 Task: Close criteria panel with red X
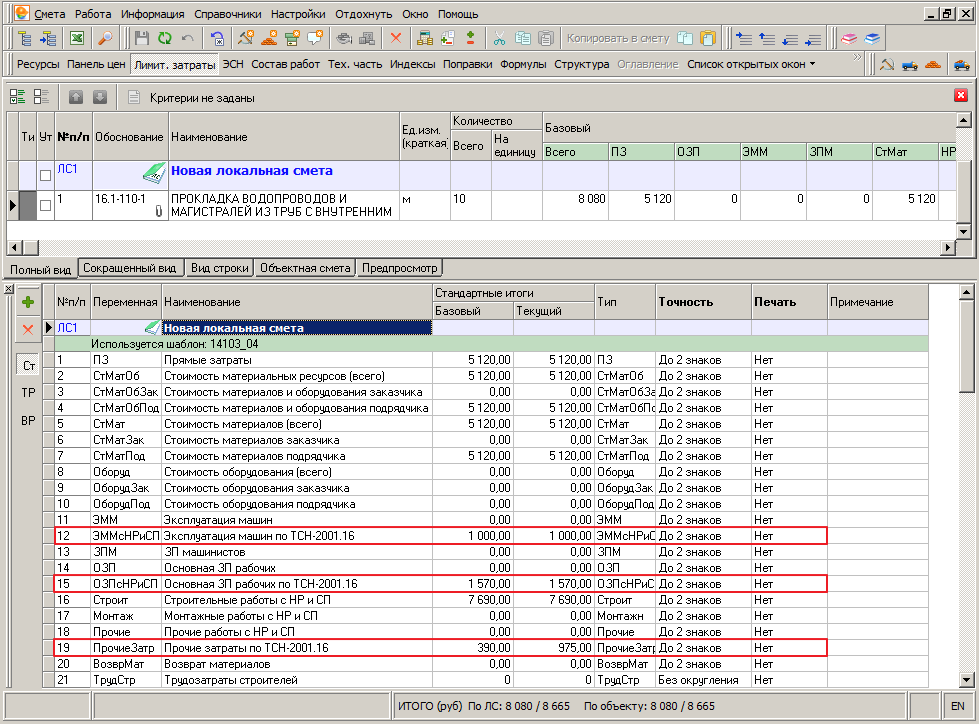(x=961, y=95)
